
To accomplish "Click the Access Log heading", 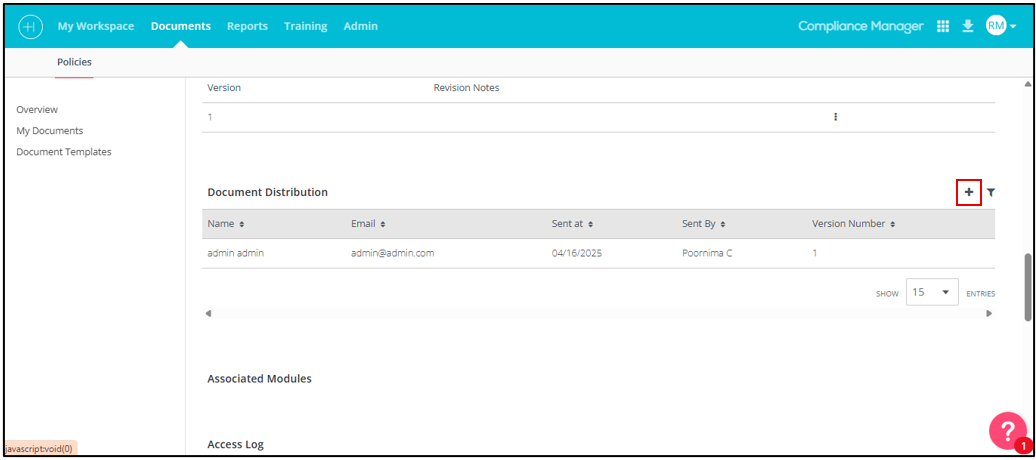I will [236, 445].
